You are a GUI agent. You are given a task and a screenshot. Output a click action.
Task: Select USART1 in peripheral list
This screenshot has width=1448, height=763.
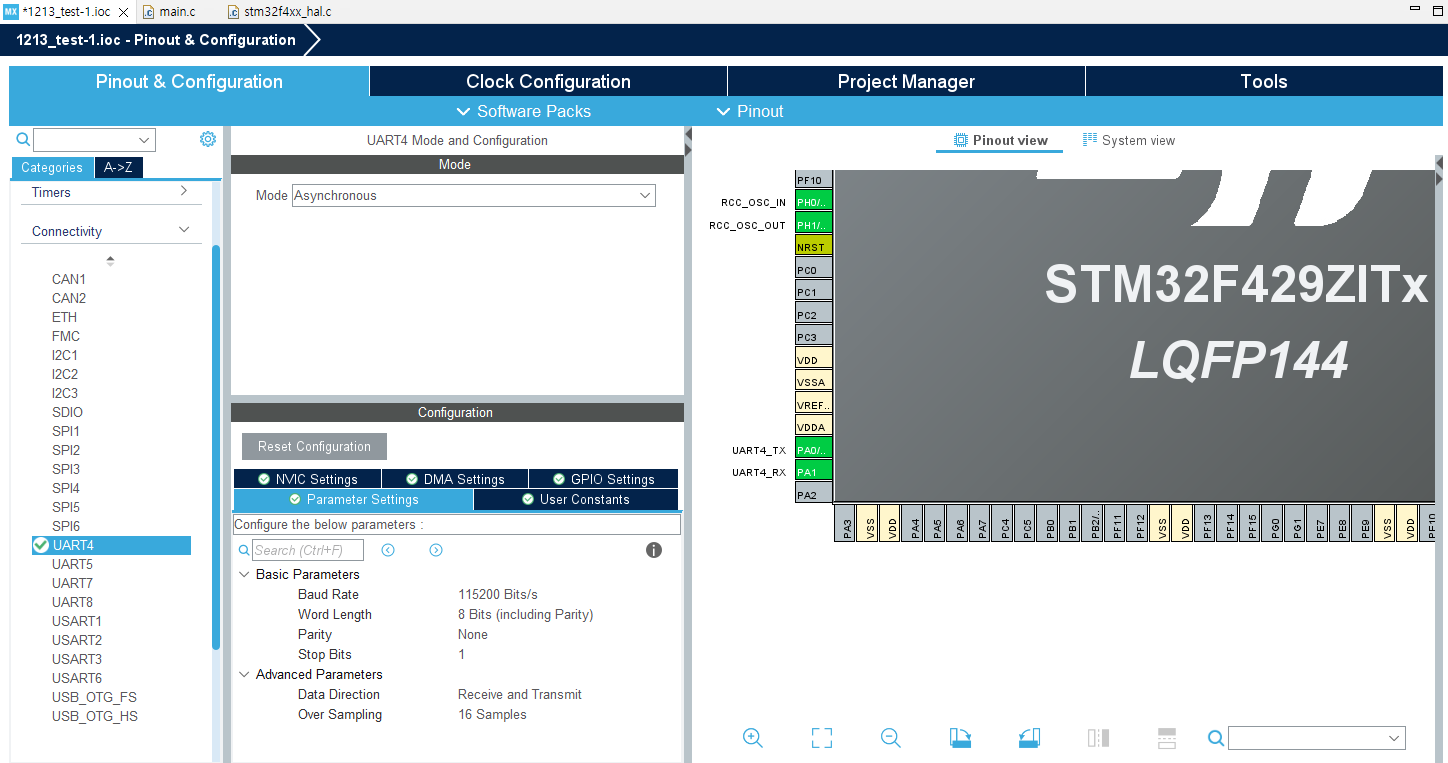coord(77,621)
